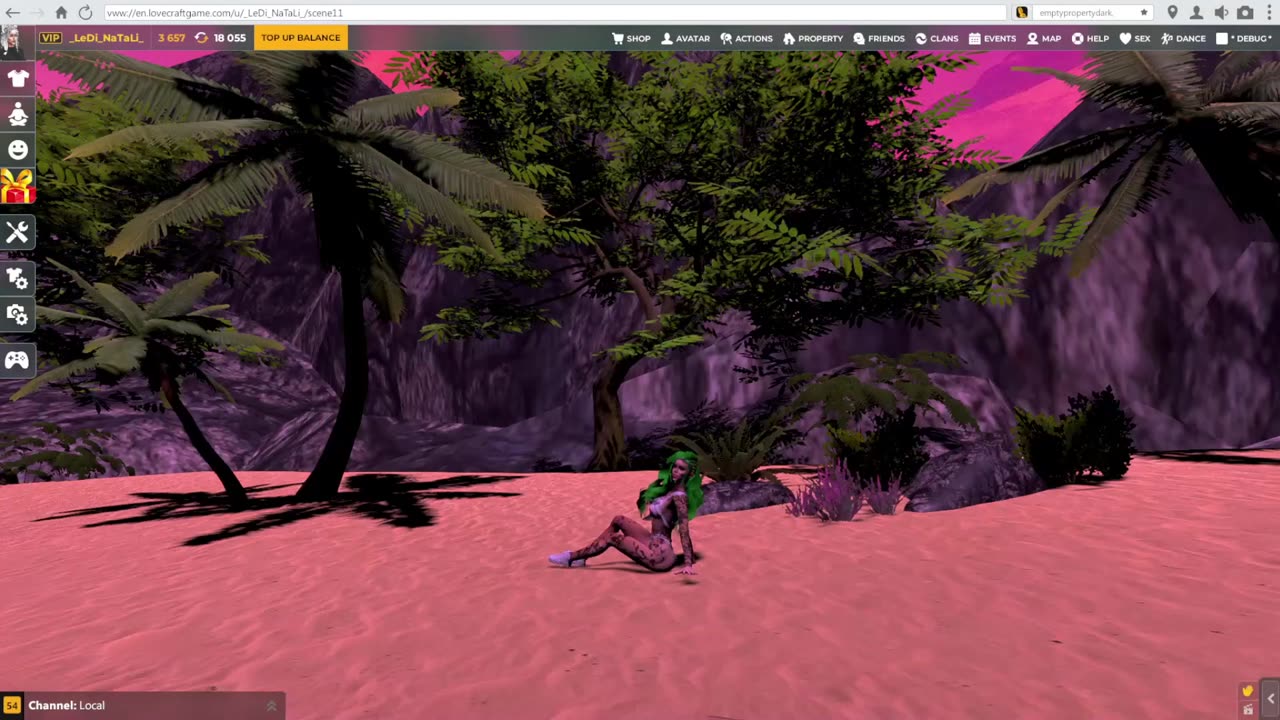Click the yellow waving hand icon
Screen dimensions: 1280x720
(1247, 690)
